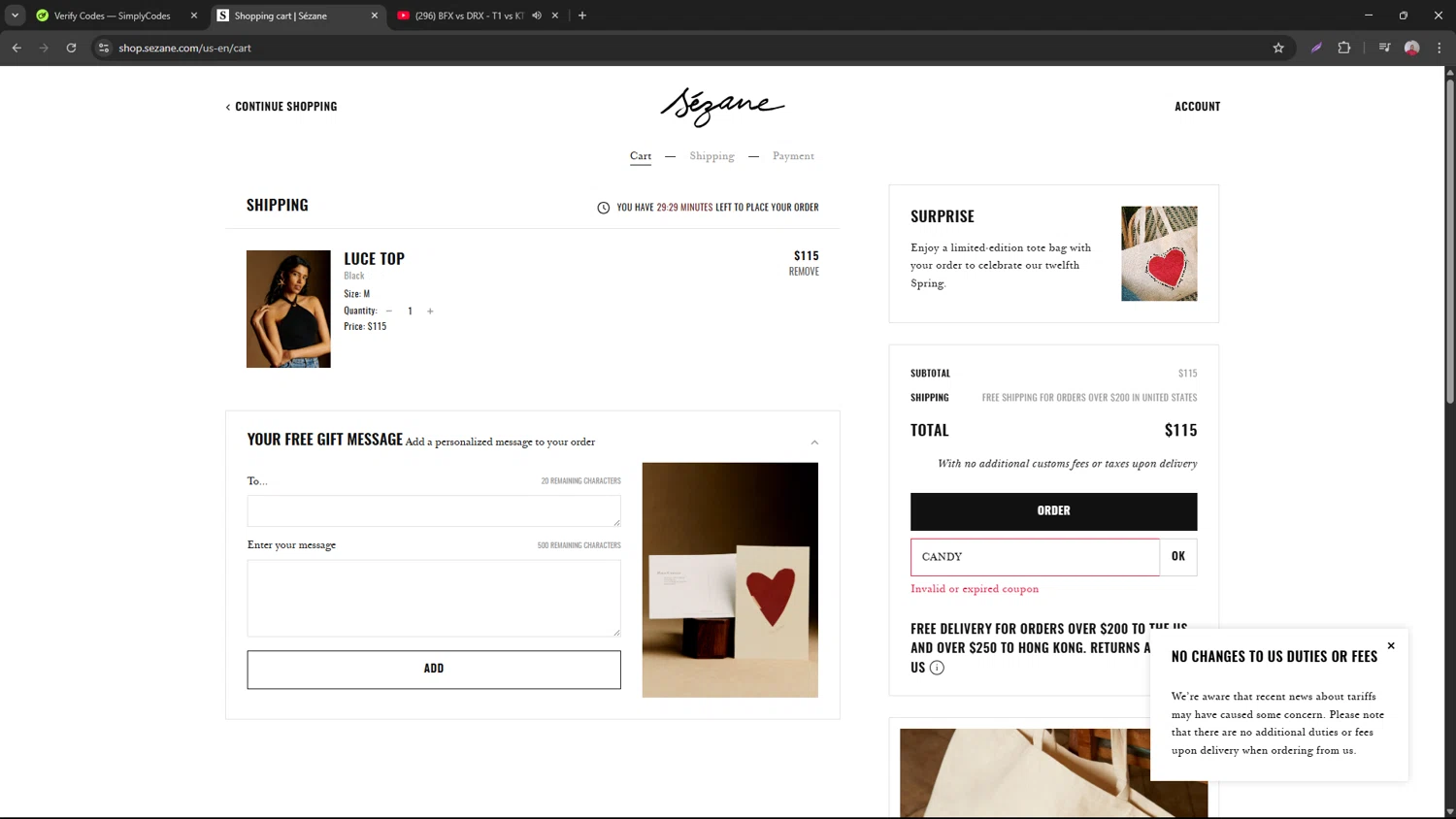Apply coupon with OK button
Viewport: 1456px width, 819px height.
[x=1178, y=557]
